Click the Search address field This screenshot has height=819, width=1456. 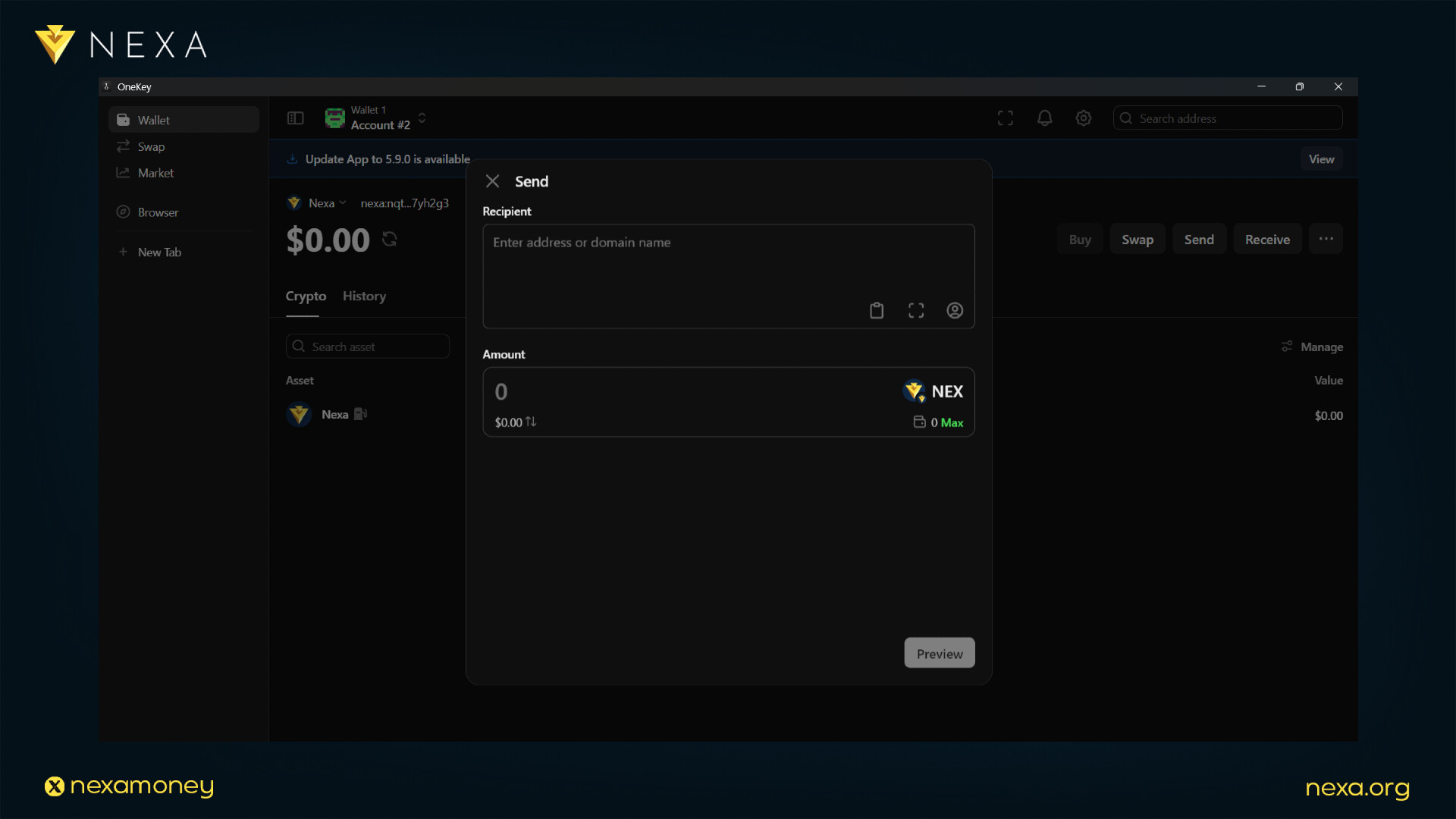coord(1228,118)
